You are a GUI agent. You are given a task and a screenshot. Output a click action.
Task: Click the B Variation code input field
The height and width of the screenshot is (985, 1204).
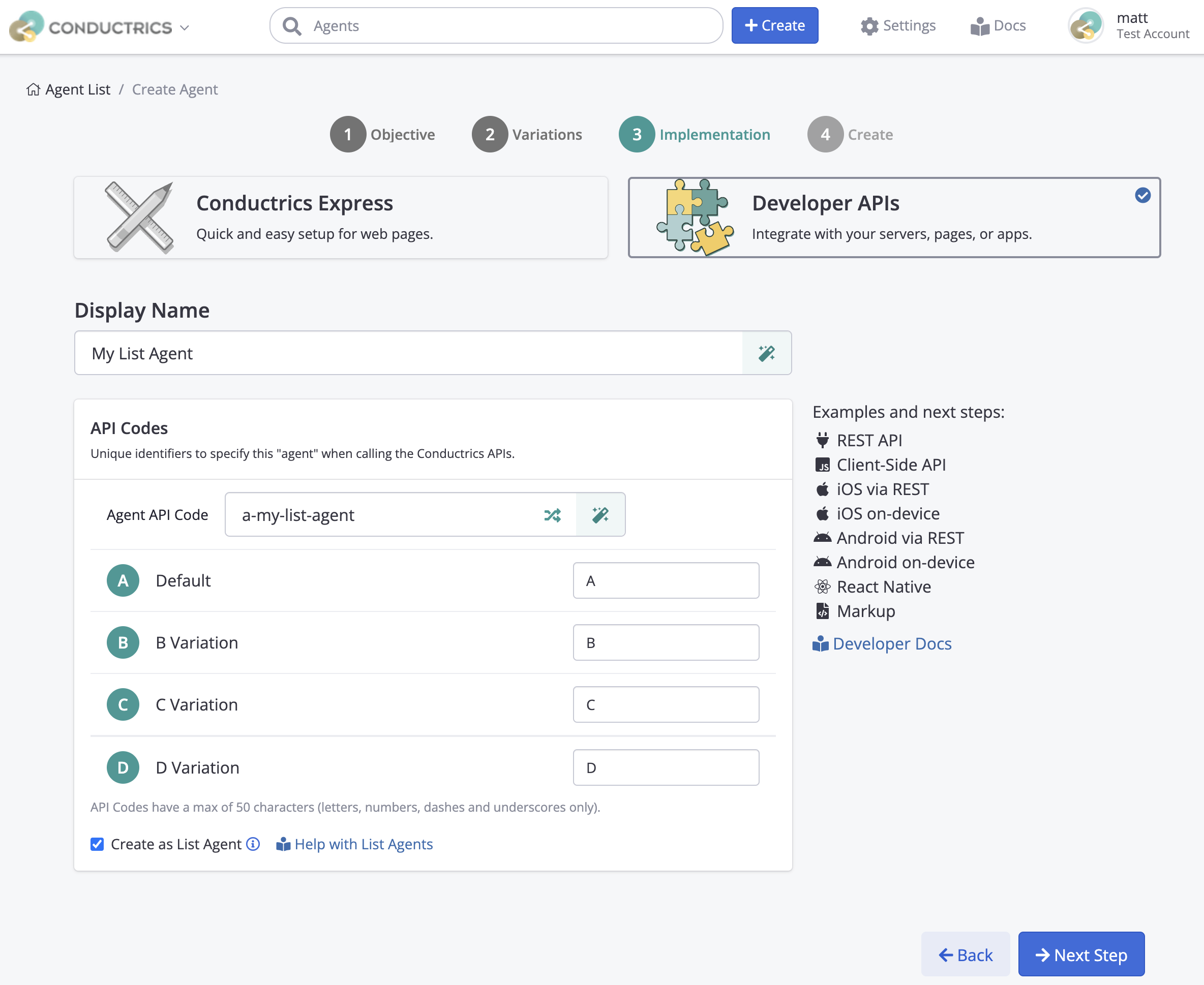click(665, 642)
